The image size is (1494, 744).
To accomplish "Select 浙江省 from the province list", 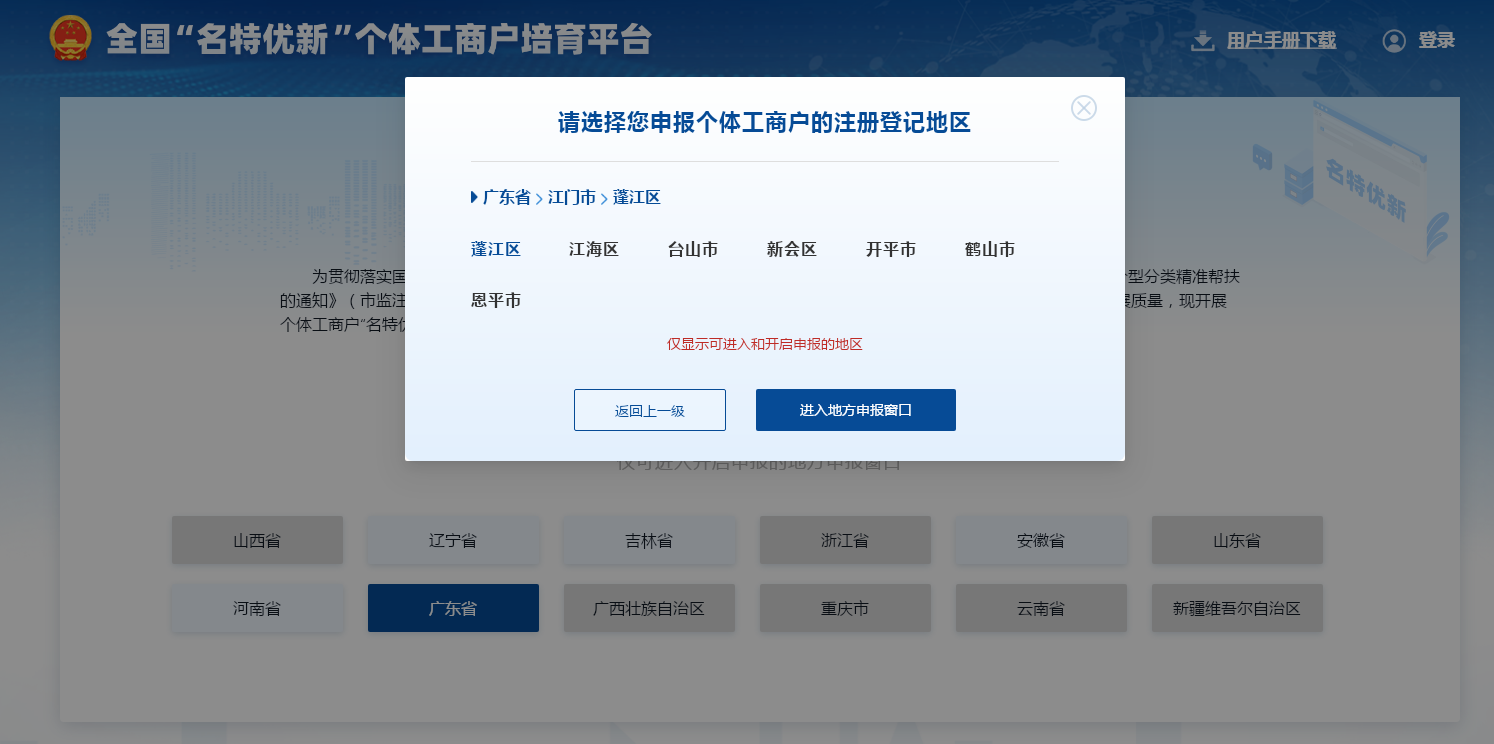I will (845, 539).
